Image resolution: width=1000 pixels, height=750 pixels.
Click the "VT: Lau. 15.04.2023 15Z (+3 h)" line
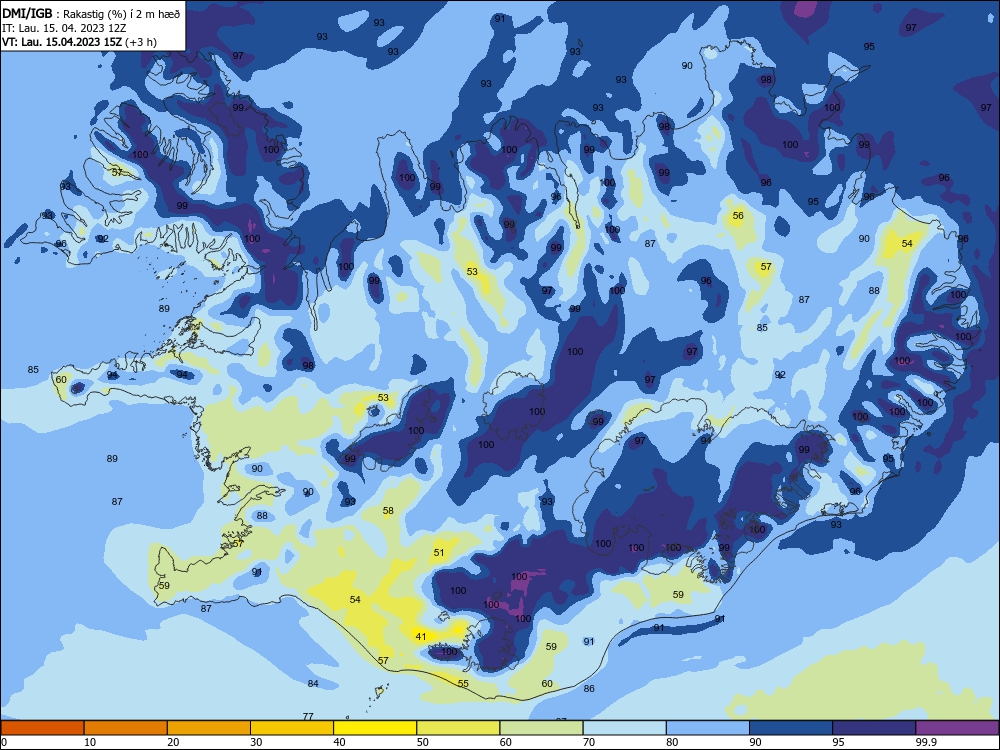[79, 42]
